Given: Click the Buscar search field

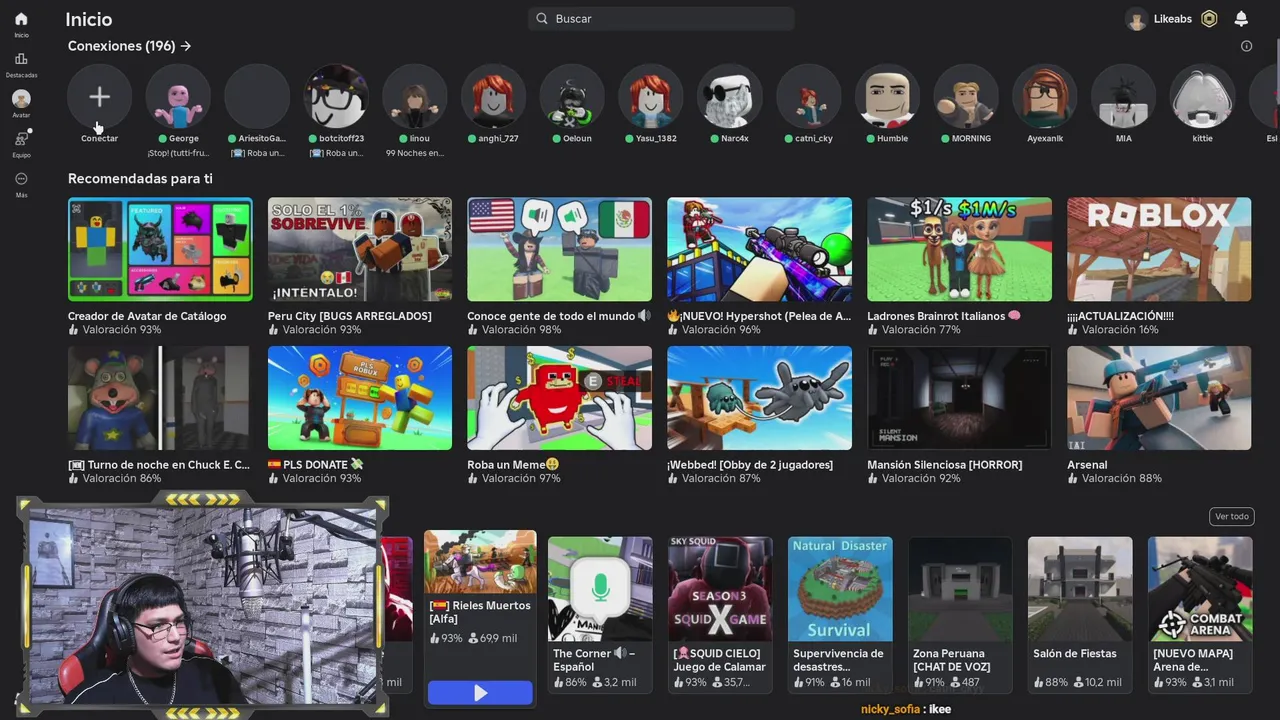Looking at the screenshot, I should coord(661,19).
